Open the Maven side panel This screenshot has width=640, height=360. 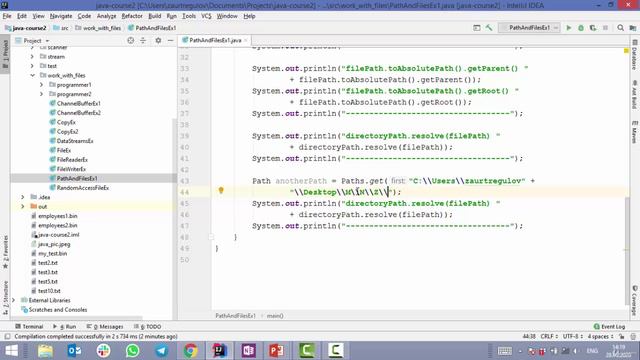coord(635,132)
